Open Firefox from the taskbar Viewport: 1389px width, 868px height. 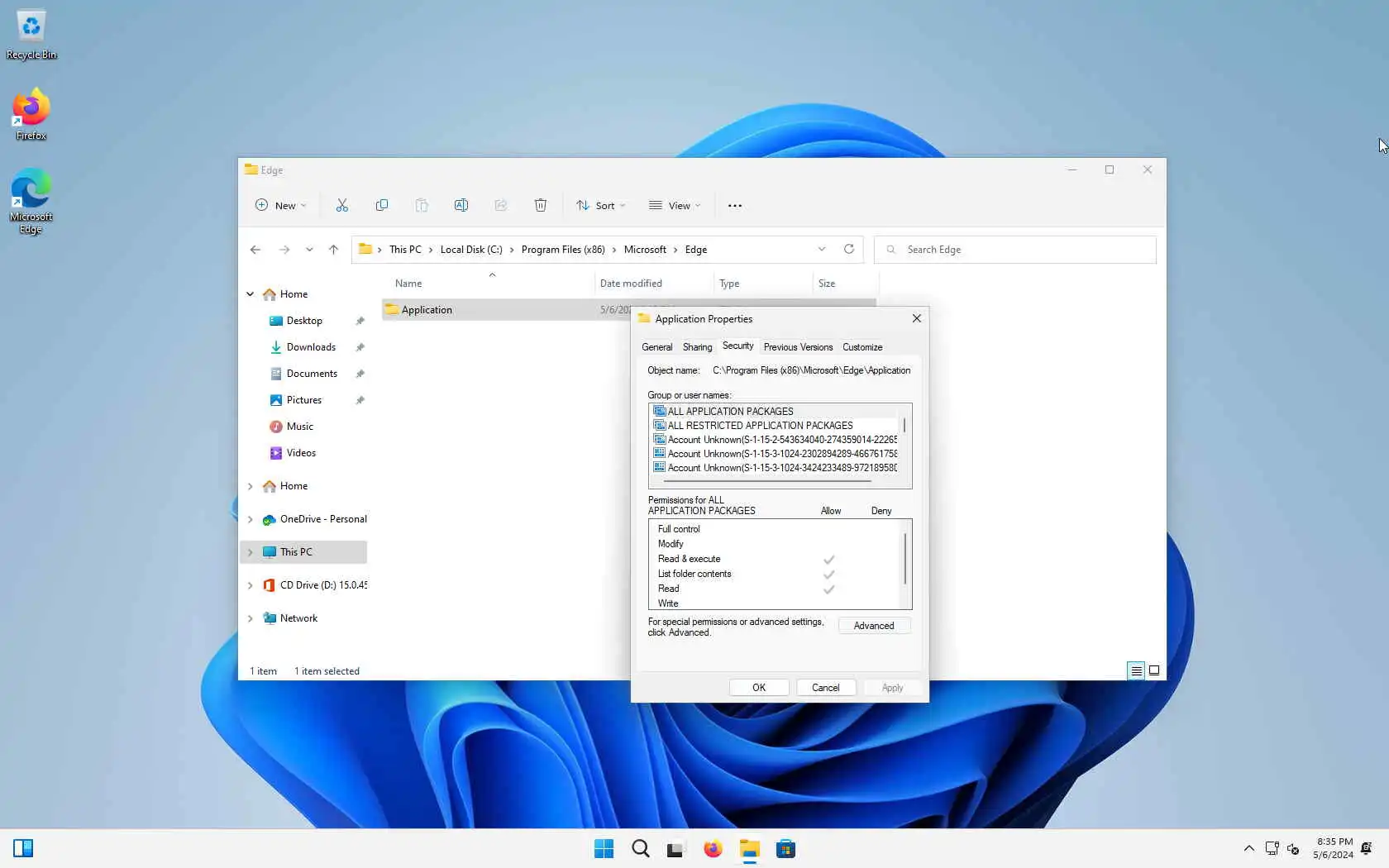click(x=713, y=849)
